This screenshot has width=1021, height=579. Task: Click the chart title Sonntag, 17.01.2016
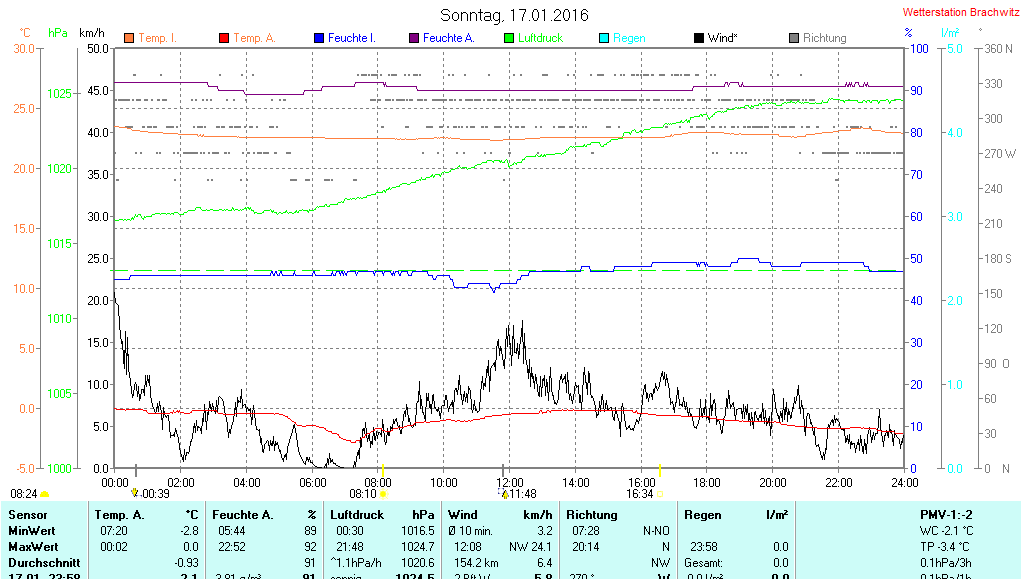(514, 15)
